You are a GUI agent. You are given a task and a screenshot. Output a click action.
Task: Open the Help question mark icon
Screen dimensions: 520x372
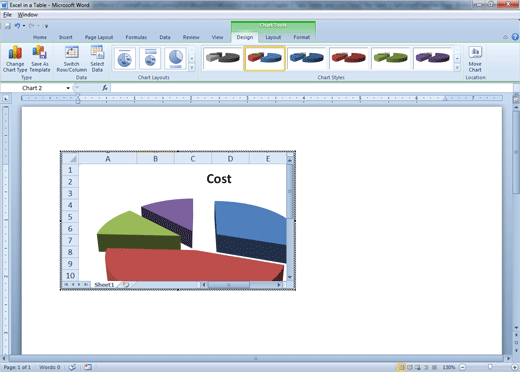coord(515,37)
